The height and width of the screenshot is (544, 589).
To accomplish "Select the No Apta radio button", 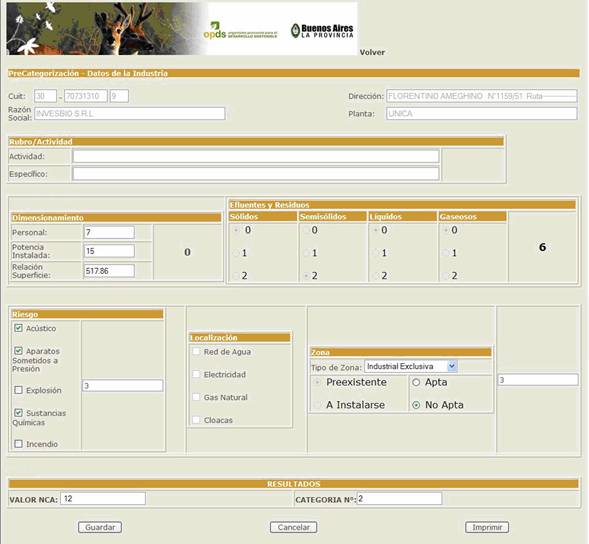I will tap(416, 405).
